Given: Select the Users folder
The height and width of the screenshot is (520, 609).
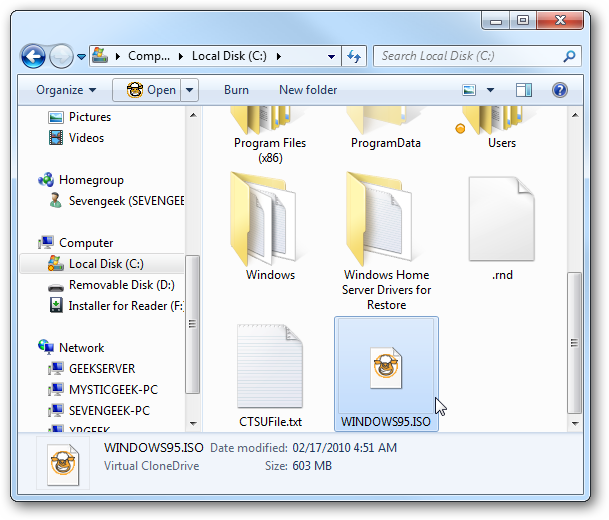Looking at the screenshot, I should coord(501,129).
